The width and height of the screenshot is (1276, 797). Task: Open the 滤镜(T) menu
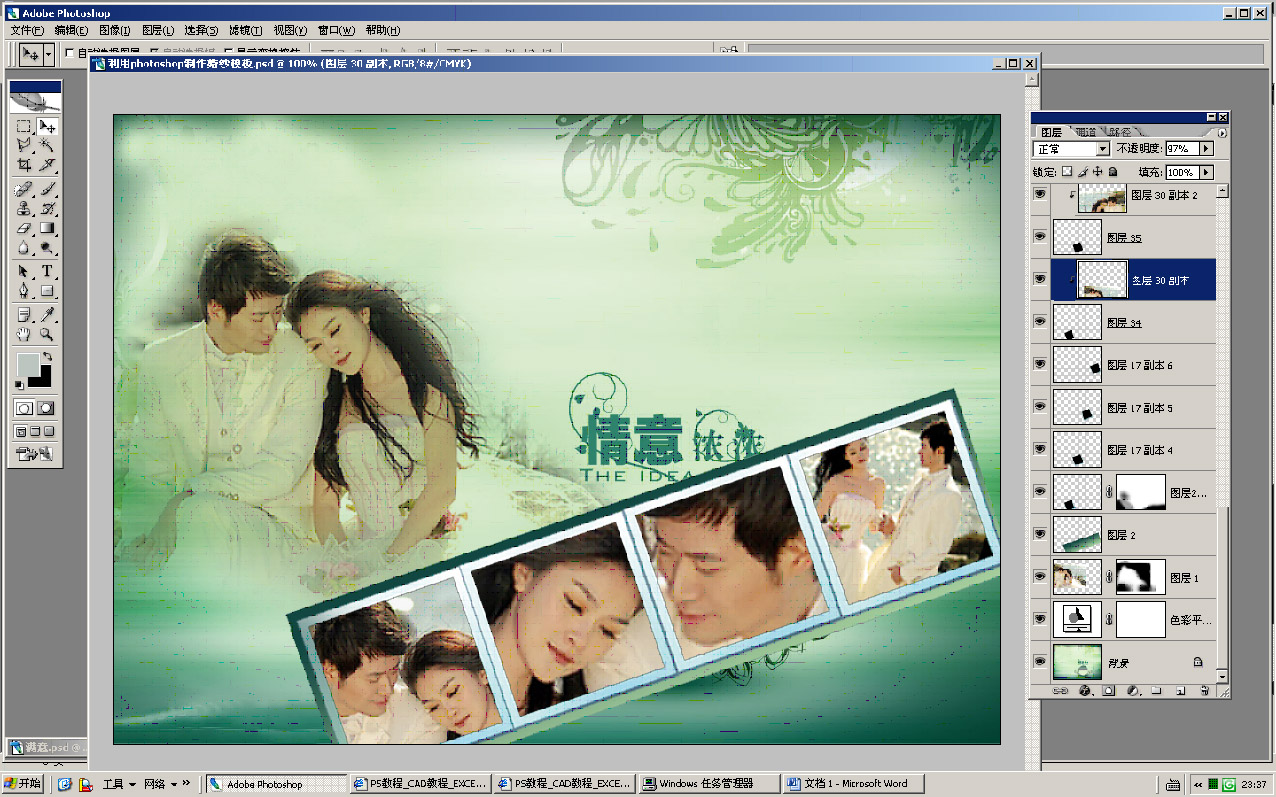[x=245, y=31]
